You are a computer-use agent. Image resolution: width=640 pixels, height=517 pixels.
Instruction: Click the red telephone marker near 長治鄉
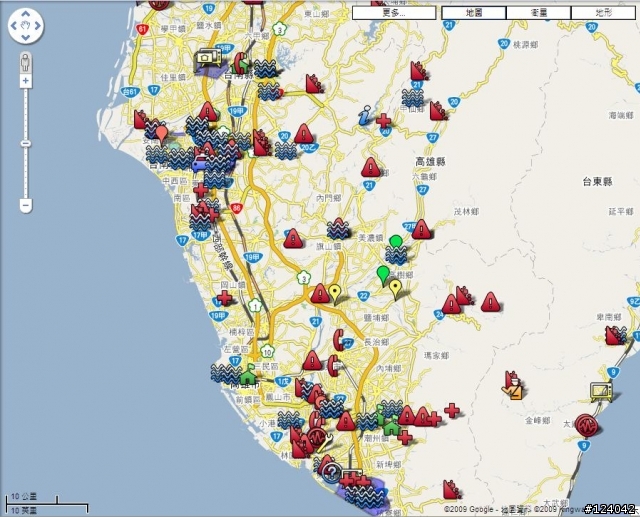coord(338,340)
